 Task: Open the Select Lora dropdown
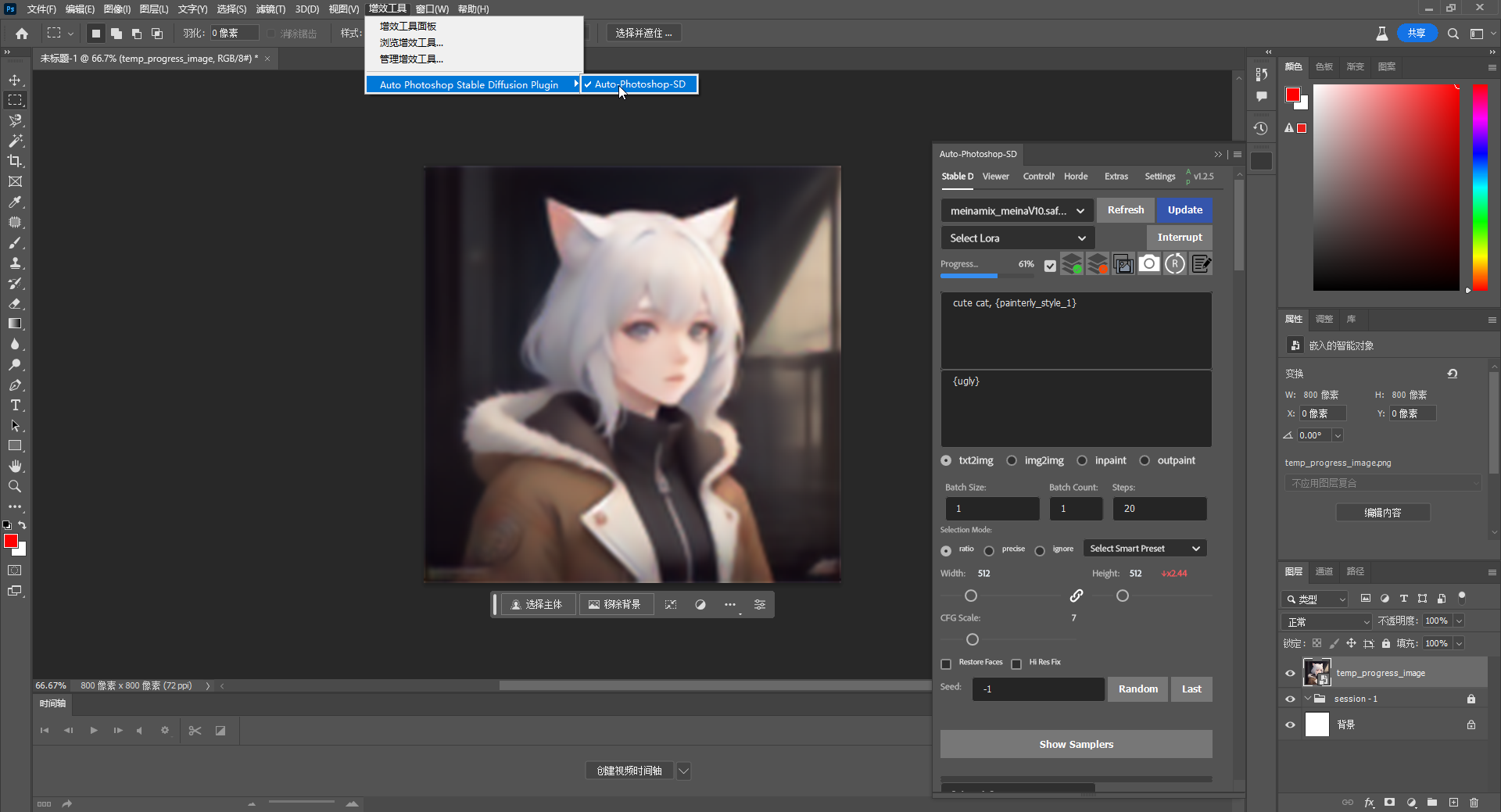pos(1016,238)
